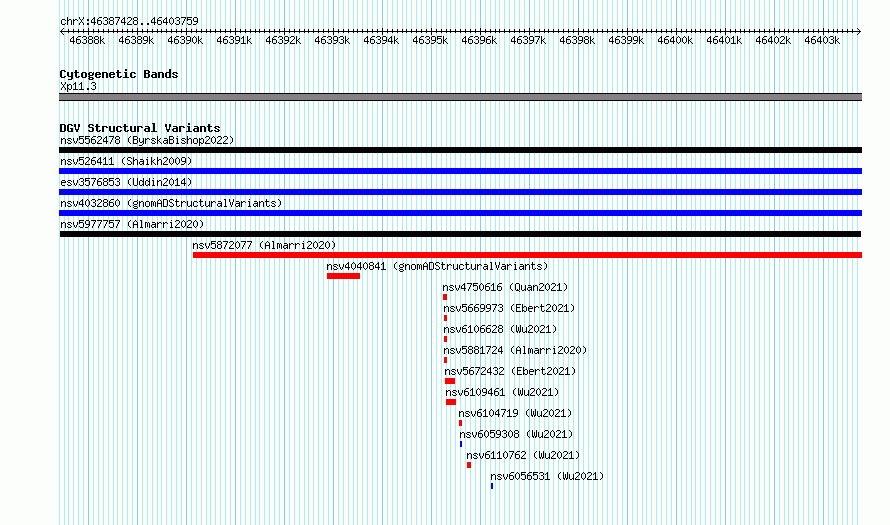Viewport: 890px width, 525px height.
Task: Select the long red bar for nsv5872077
Action: pos(527,255)
